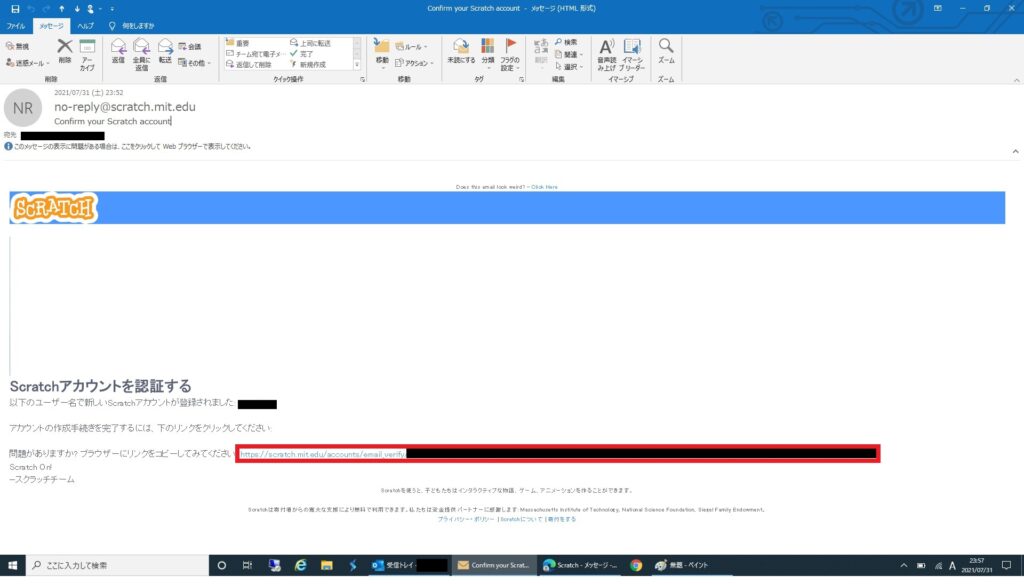
Task: Open the Donate (寄付をする) footer link
Action: (562, 519)
